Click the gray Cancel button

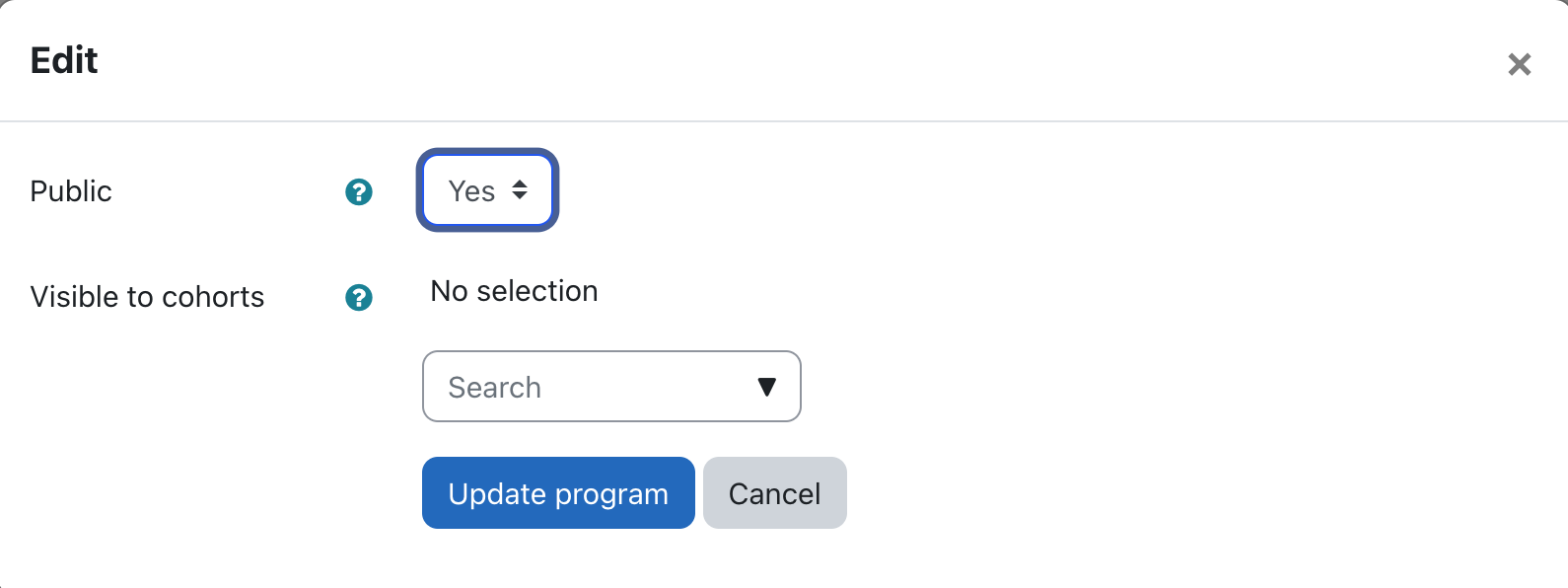tap(774, 493)
